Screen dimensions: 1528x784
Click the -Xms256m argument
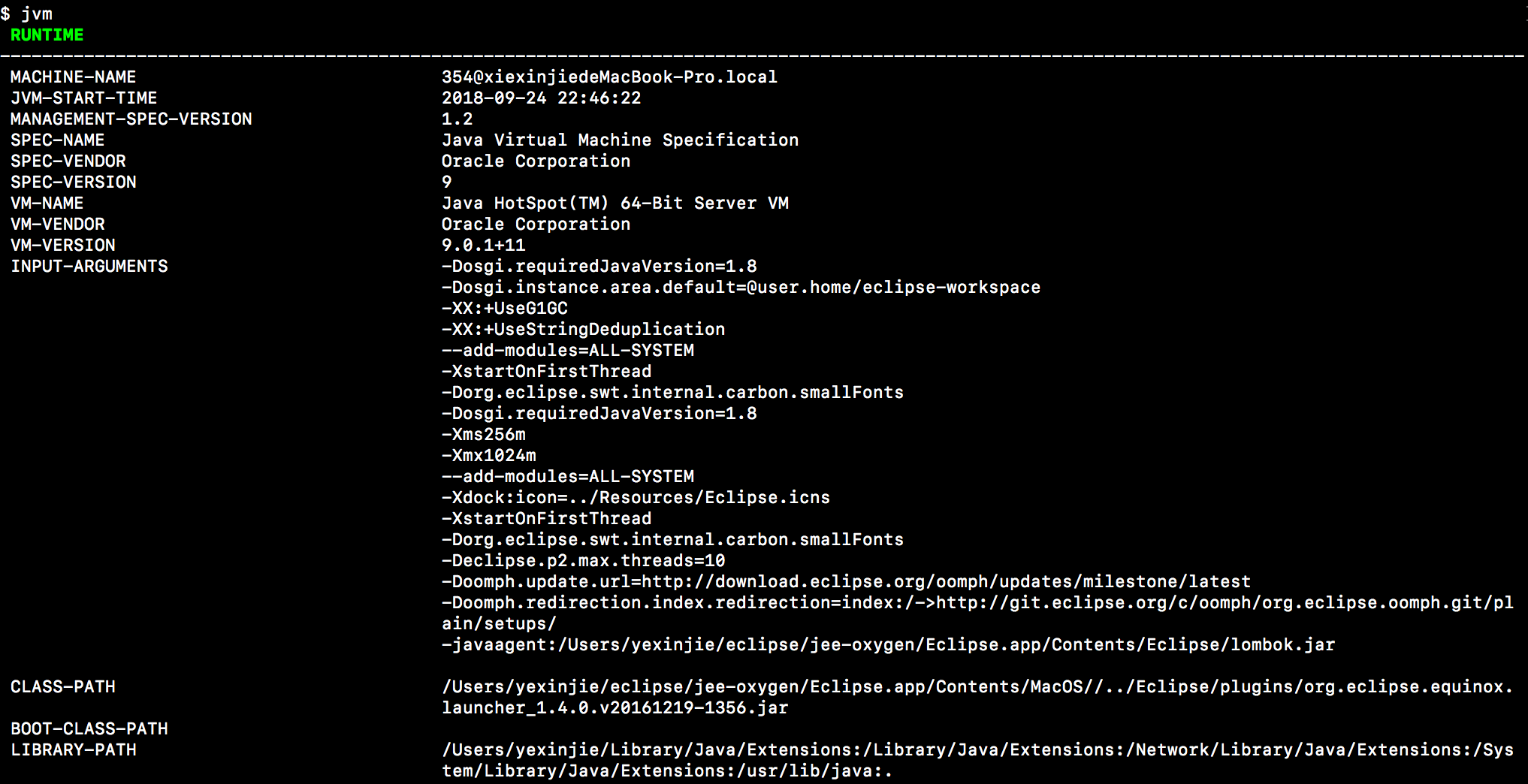point(483,434)
